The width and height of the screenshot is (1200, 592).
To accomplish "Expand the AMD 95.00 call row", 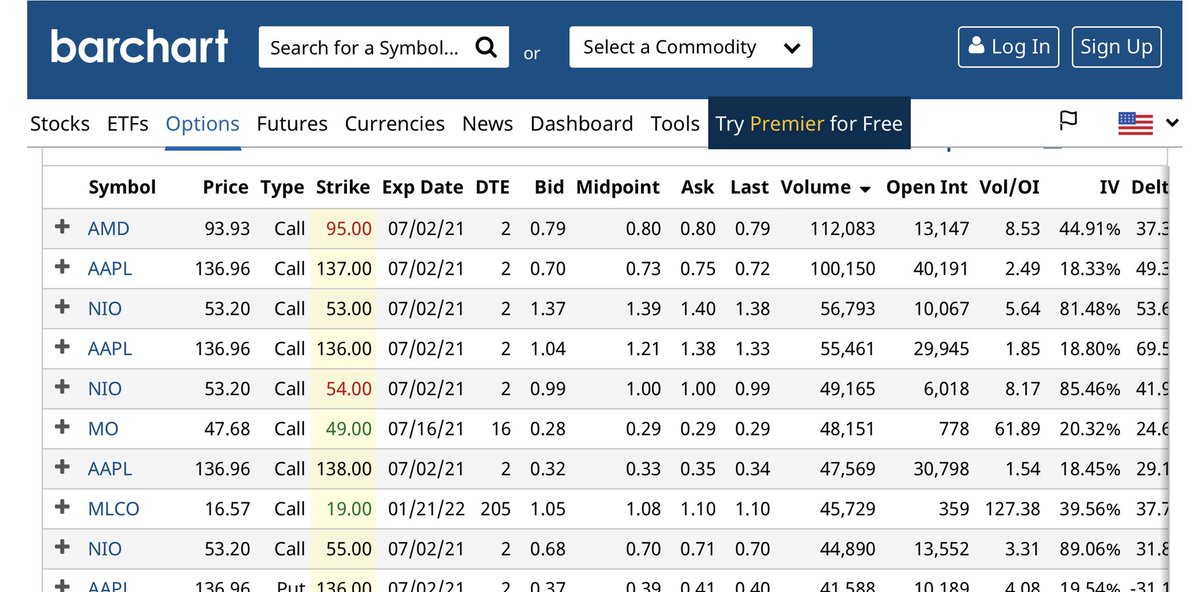I will pyautogui.click(x=62, y=227).
